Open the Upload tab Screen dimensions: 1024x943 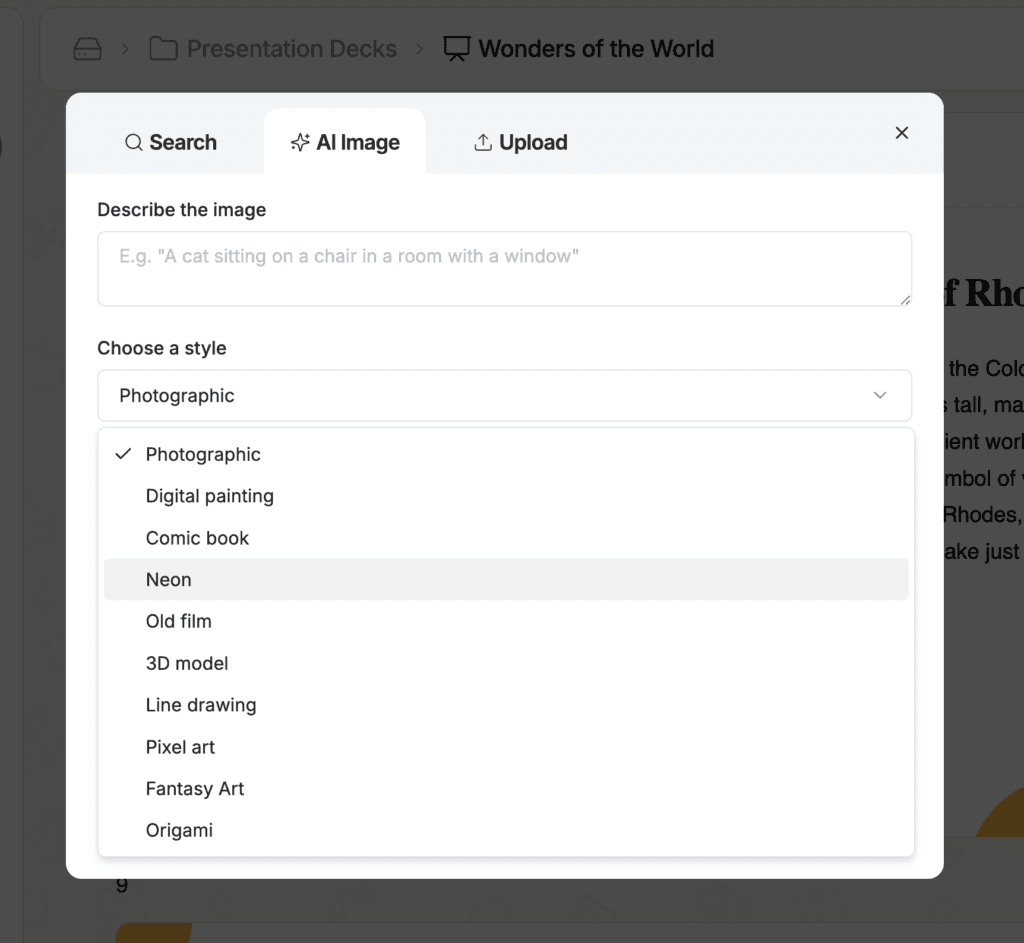coord(520,142)
